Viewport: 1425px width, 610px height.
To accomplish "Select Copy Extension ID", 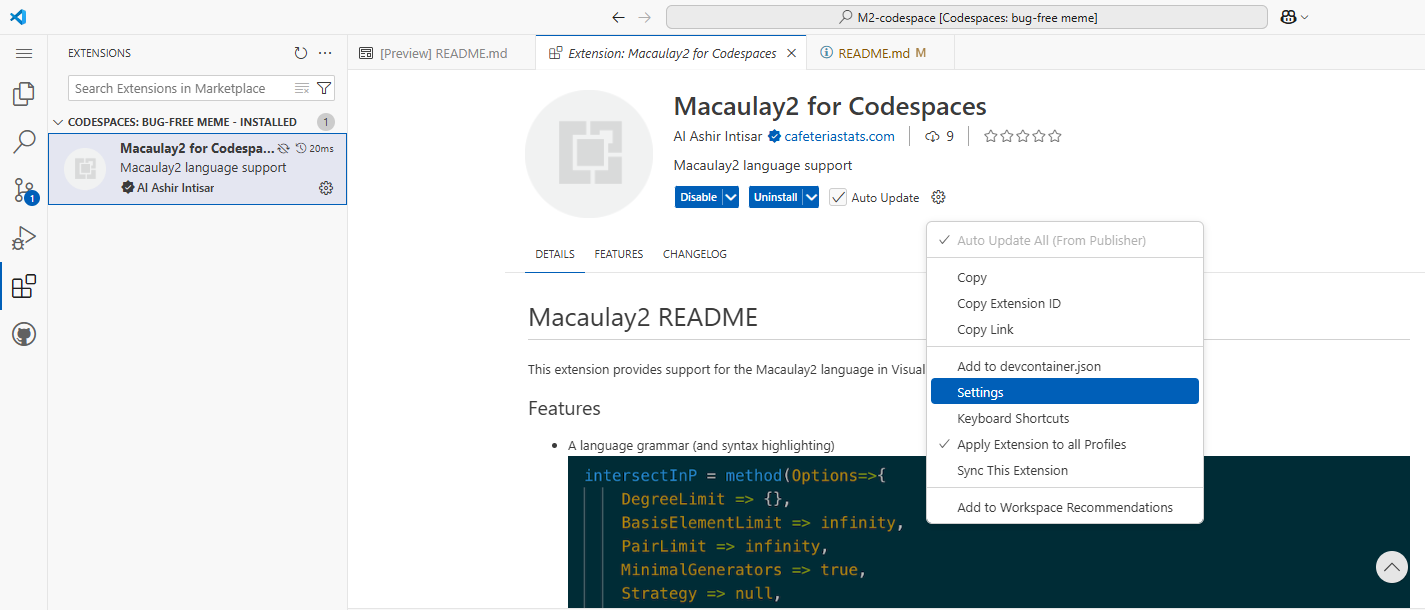I will (x=1065, y=303).
